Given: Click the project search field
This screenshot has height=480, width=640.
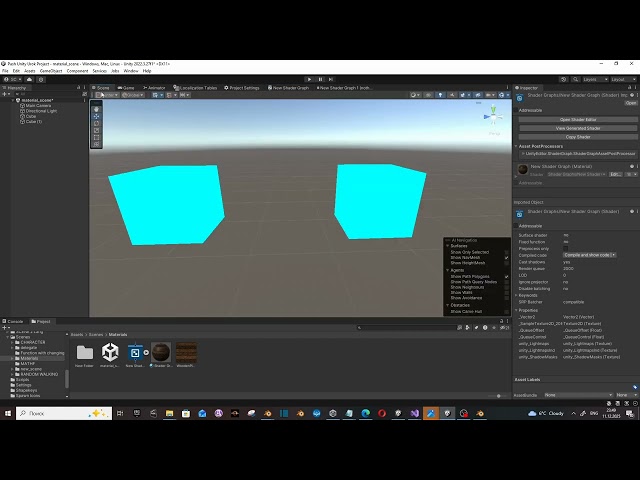Looking at the screenshot, I should 407,327.
